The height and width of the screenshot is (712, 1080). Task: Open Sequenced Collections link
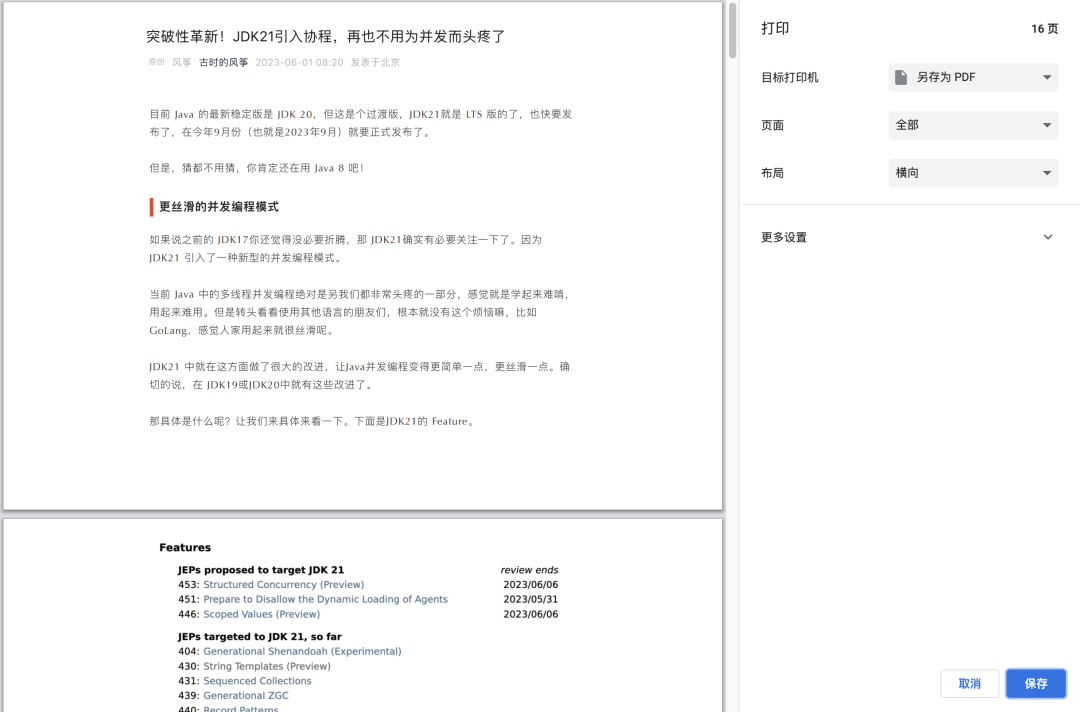(257, 681)
